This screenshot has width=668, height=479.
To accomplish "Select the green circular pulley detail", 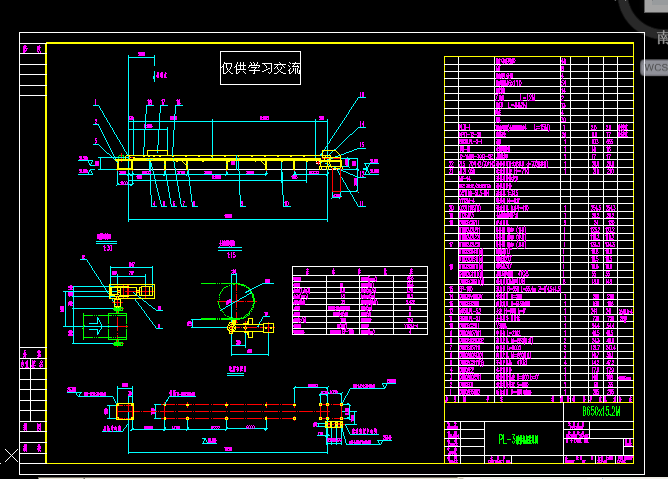I will [x=239, y=297].
